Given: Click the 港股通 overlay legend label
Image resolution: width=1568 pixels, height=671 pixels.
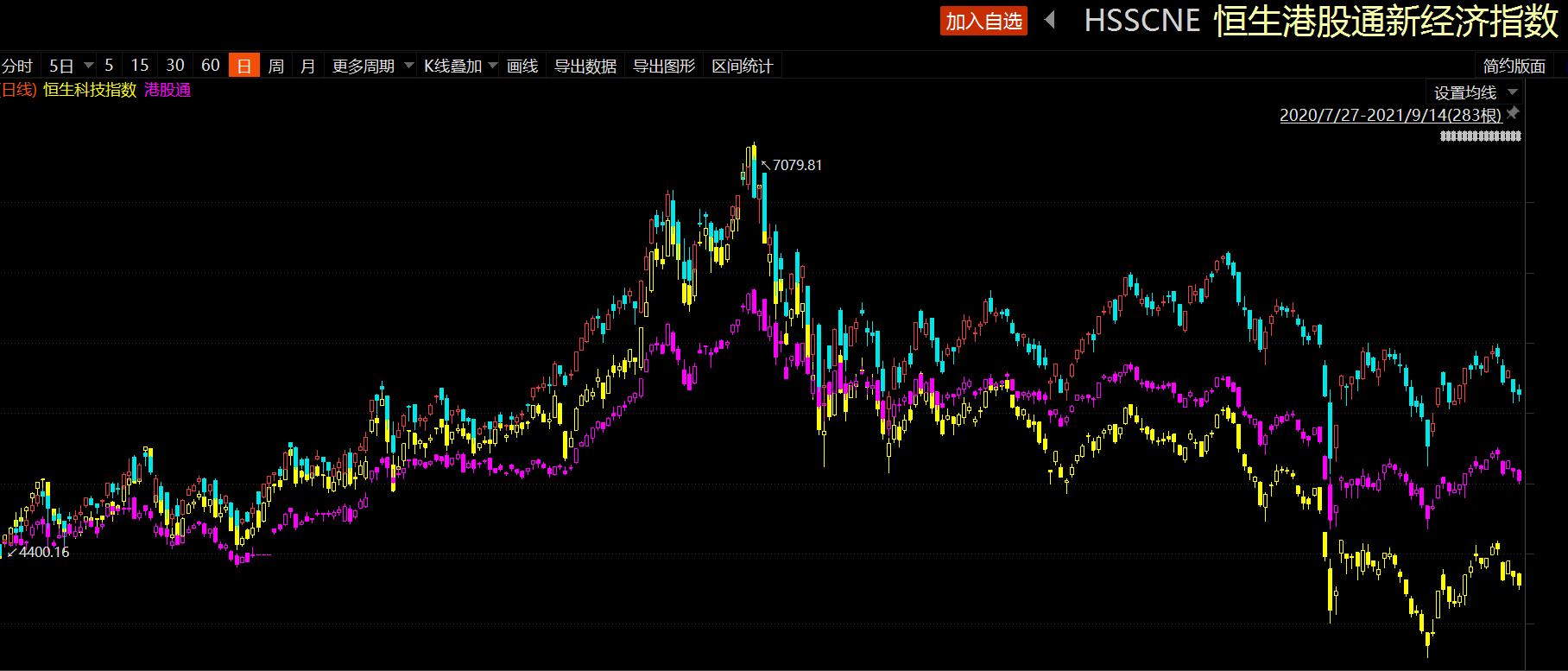Looking at the screenshot, I should pyautogui.click(x=168, y=90).
